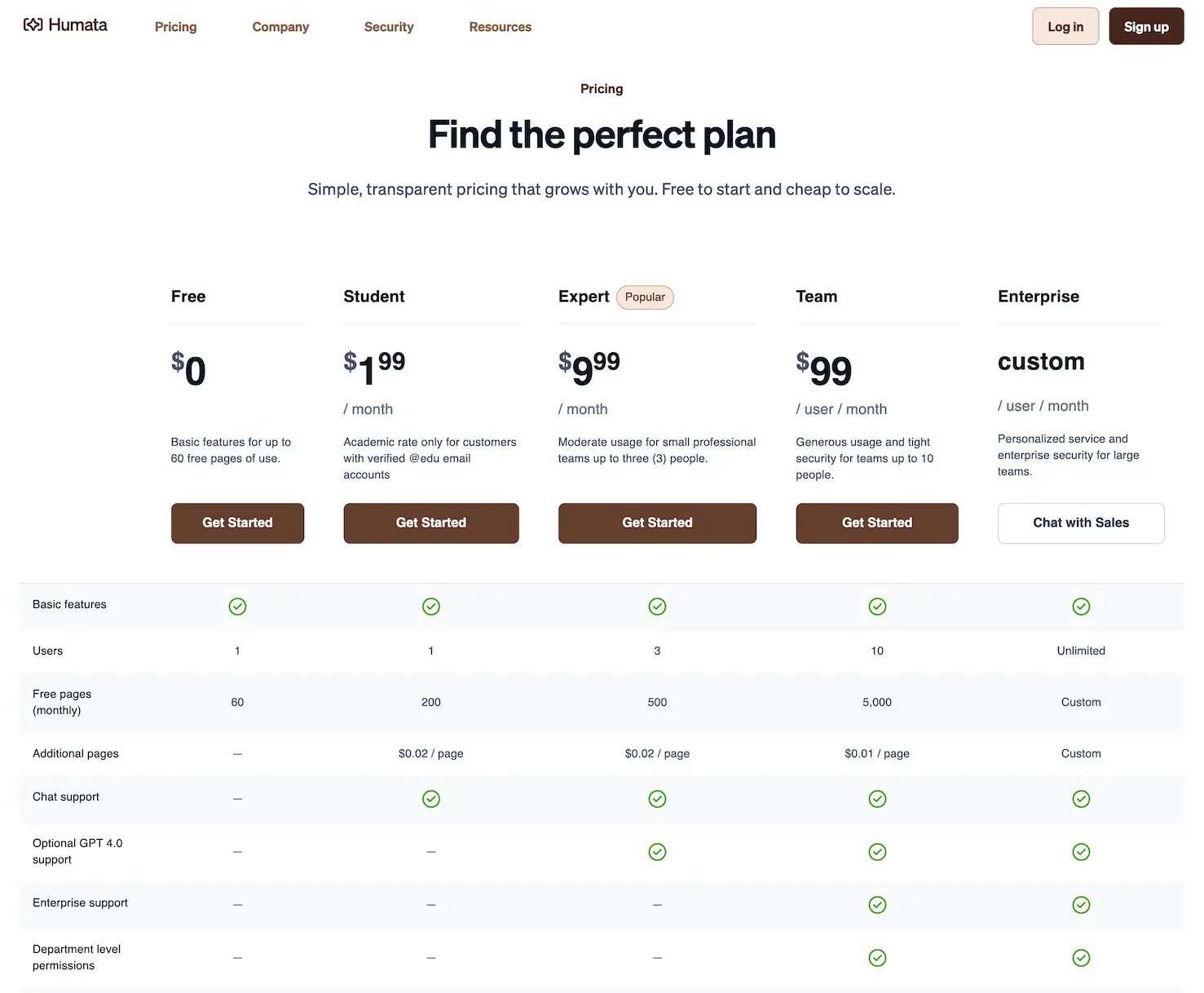Click the Basic features checkmark in Free column
Viewport: 1204px width, 993px height.
(237, 607)
